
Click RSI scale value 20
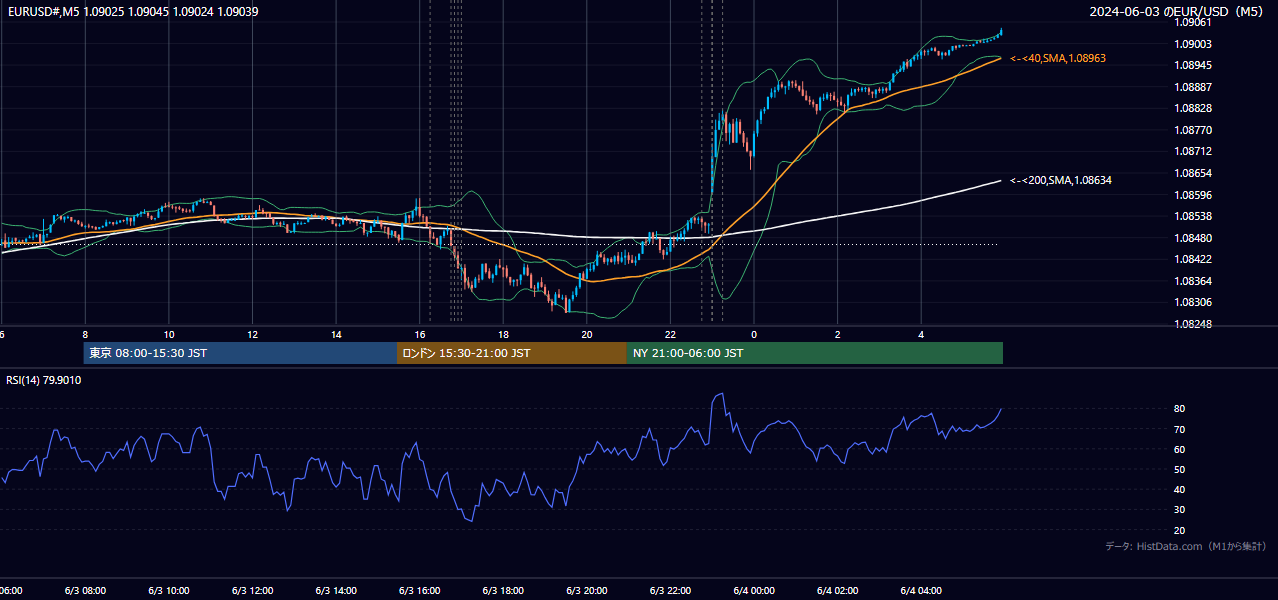click(x=1180, y=530)
